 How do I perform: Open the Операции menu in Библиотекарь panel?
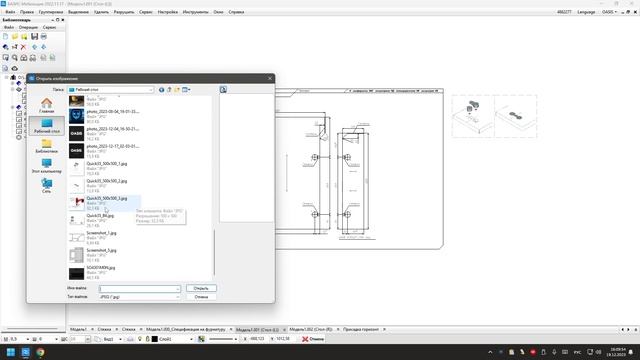click(28, 27)
